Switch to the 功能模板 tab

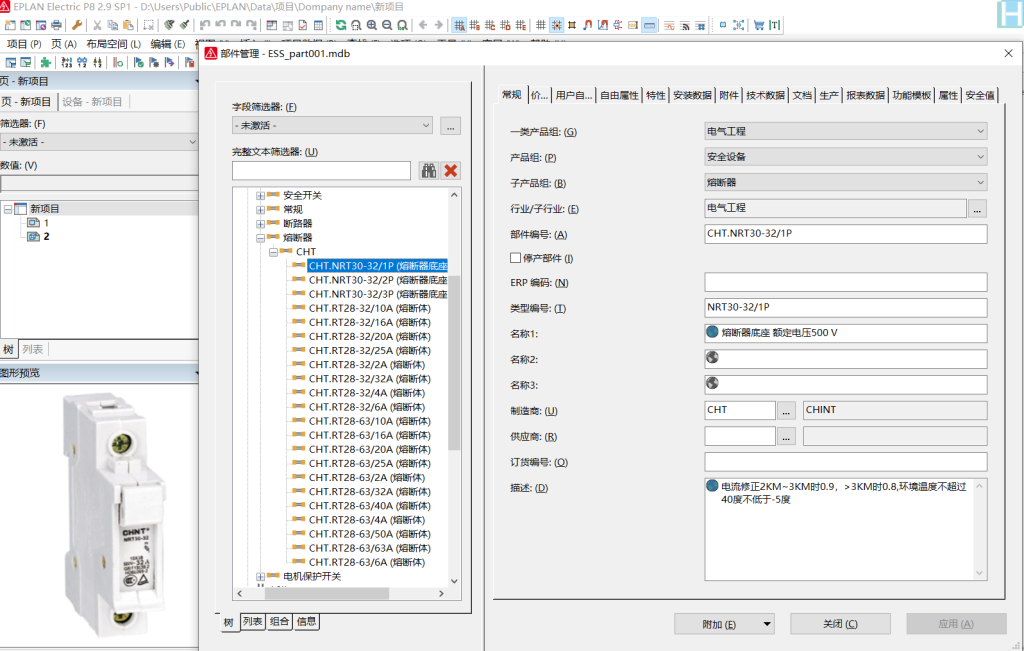[912, 95]
